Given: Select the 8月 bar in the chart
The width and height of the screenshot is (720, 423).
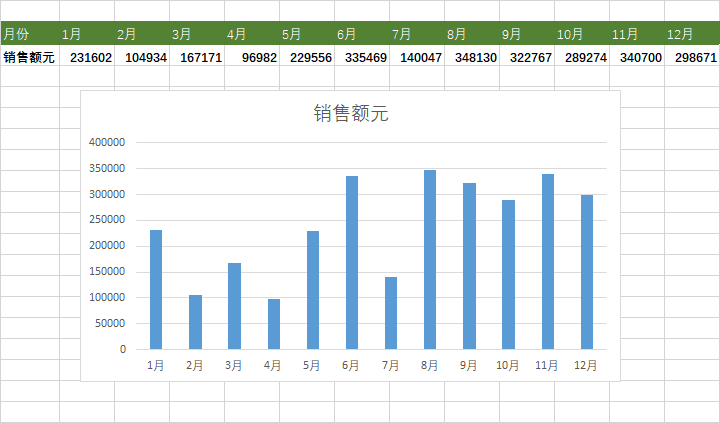Looking at the screenshot, I should [430, 259].
